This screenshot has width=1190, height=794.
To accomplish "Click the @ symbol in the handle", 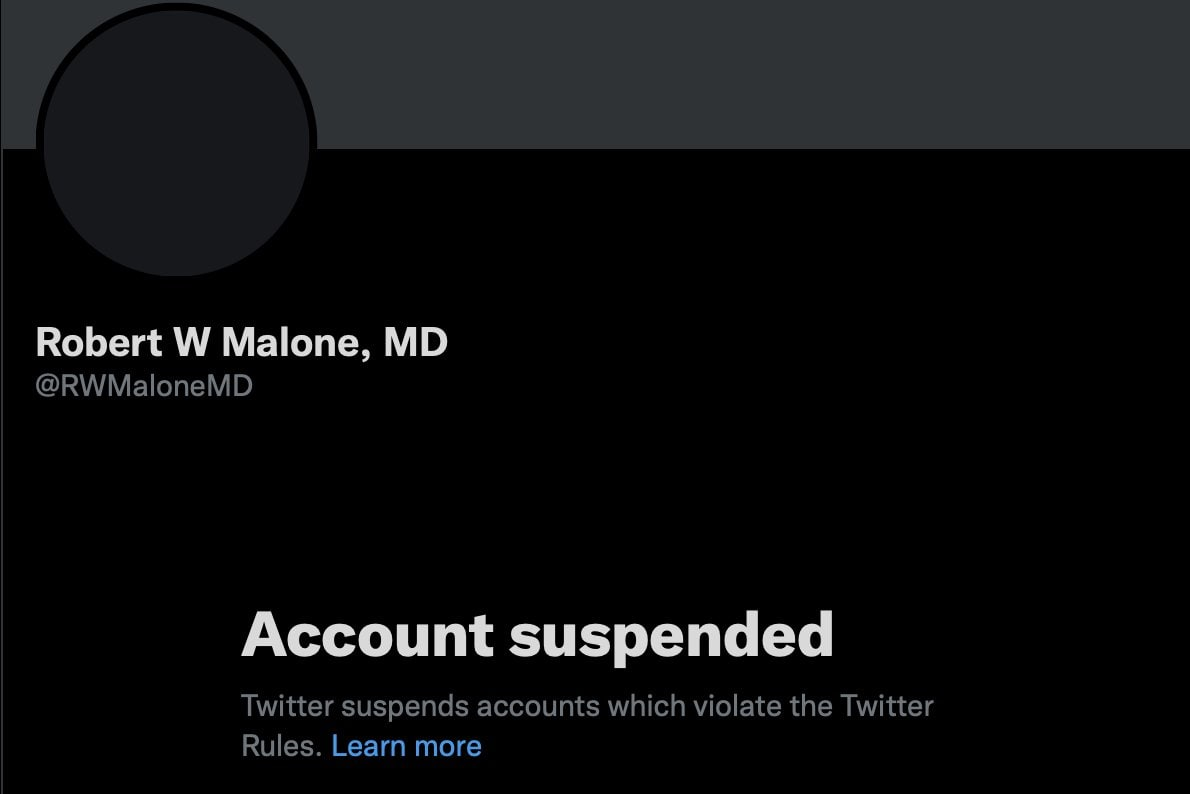I will pyautogui.click(x=47, y=386).
